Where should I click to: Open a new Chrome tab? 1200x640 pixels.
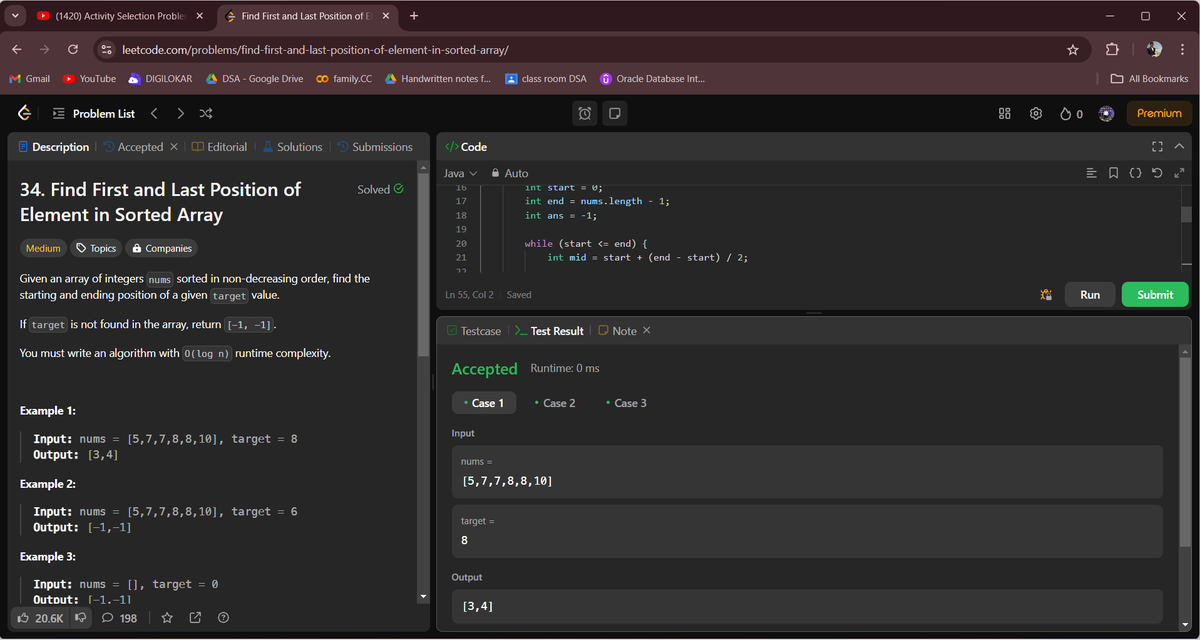(x=414, y=16)
